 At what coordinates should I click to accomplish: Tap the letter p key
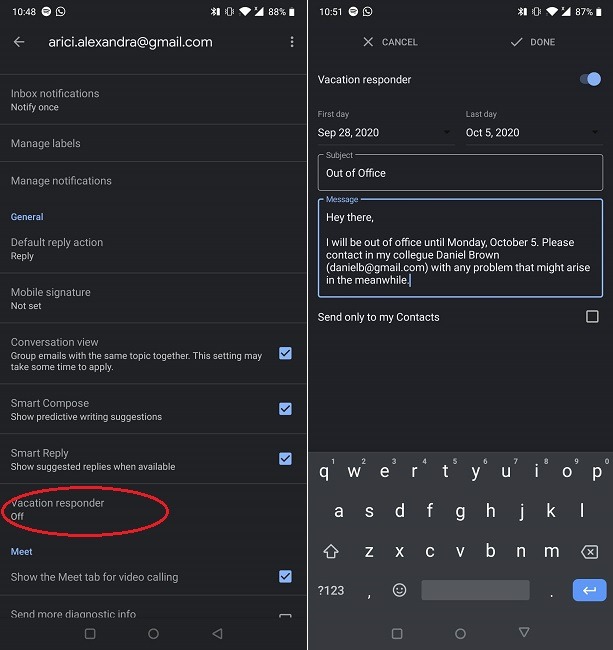[597, 471]
